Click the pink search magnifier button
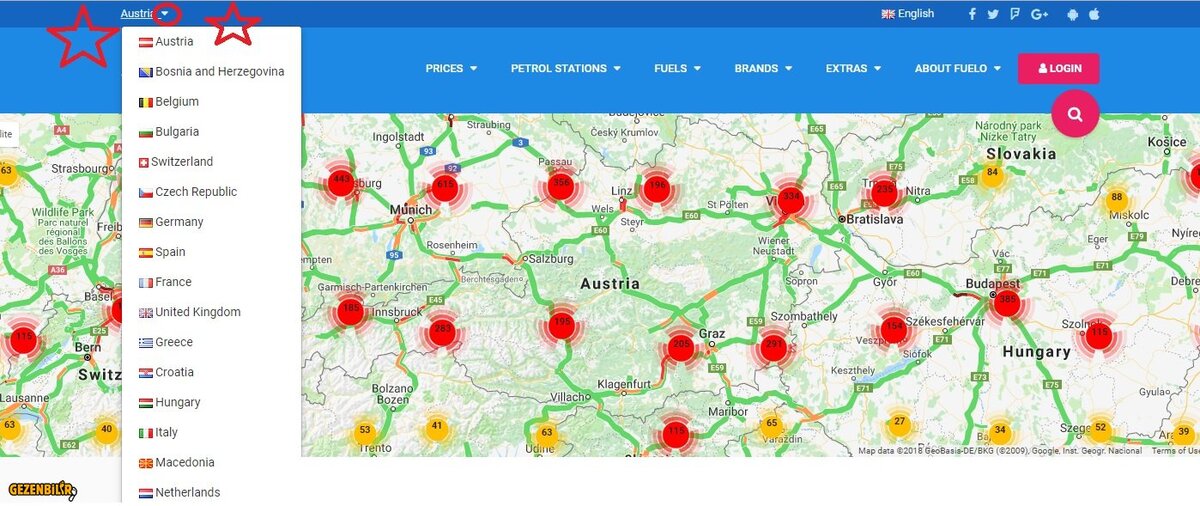Viewport: 1200px width, 506px height. tap(1075, 114)
